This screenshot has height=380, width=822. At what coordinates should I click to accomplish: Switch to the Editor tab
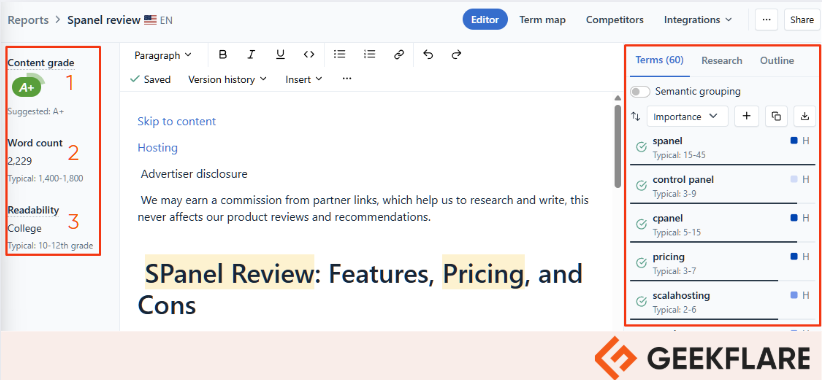tap(485, 20)
